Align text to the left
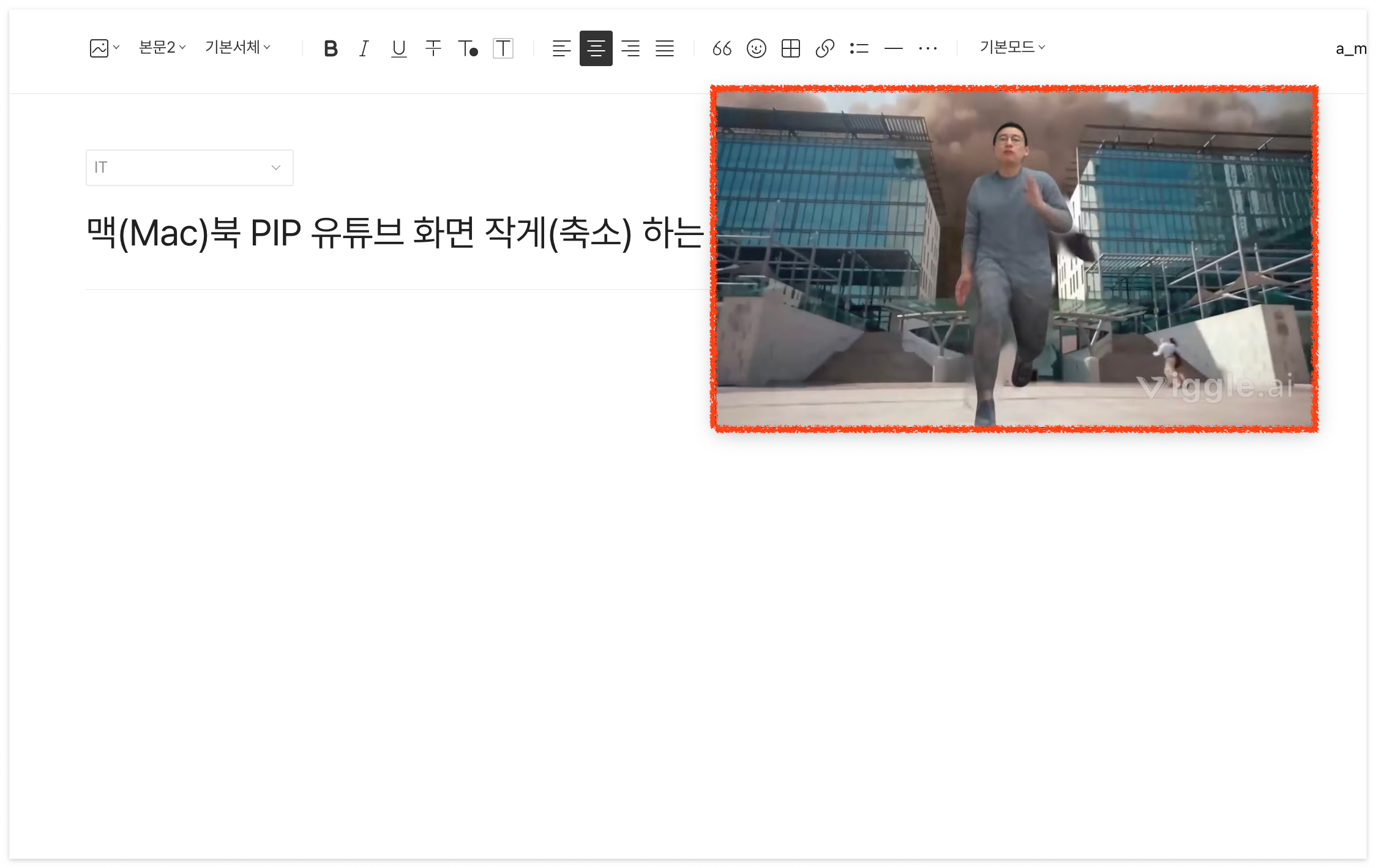The height and width of the screenshot is (868, 1376). pos(561,48)
